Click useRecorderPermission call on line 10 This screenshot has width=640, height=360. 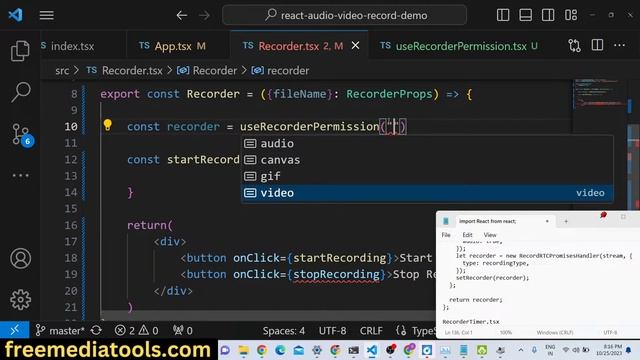pos(309,127)
